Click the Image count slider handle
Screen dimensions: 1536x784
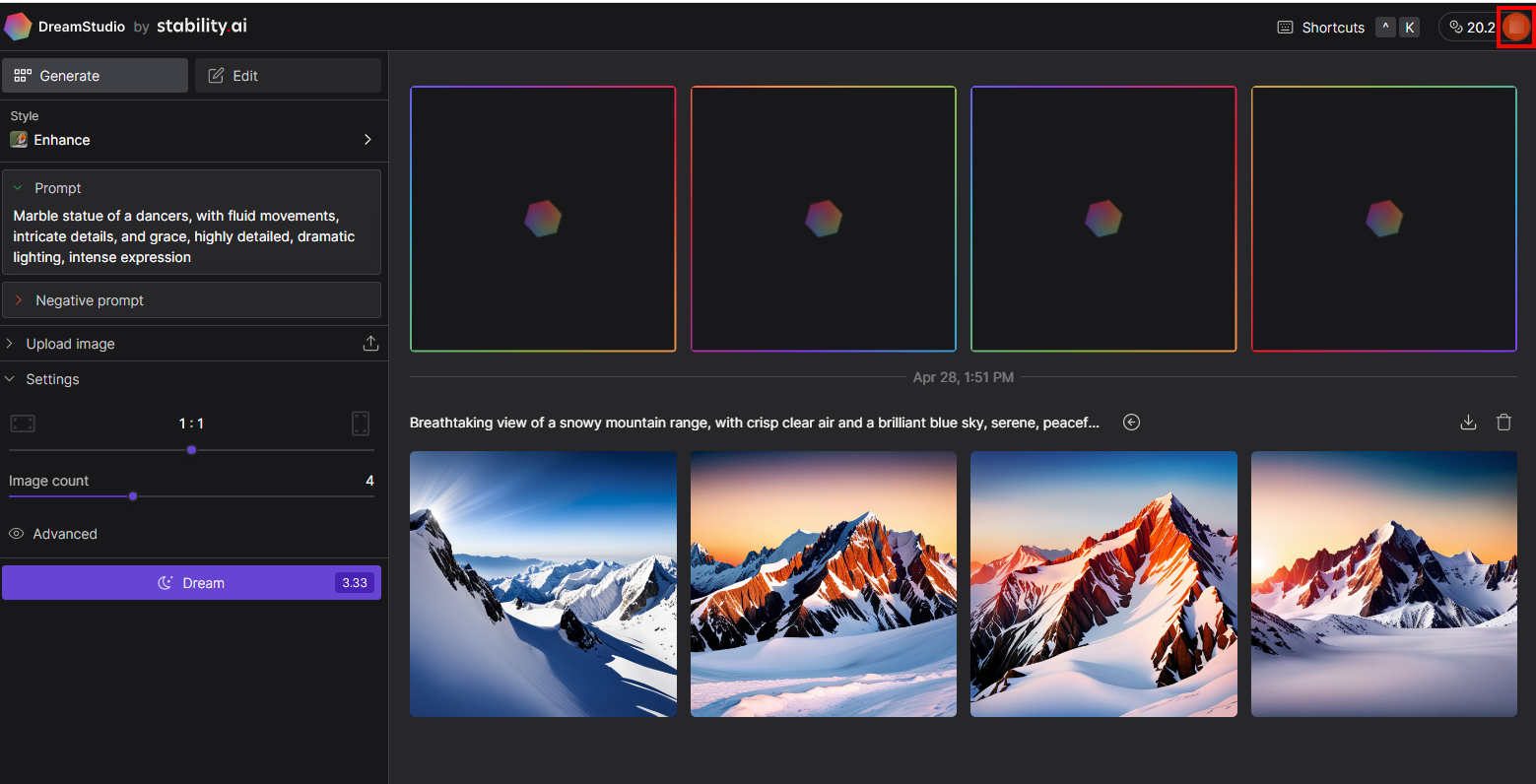(133, 496)
